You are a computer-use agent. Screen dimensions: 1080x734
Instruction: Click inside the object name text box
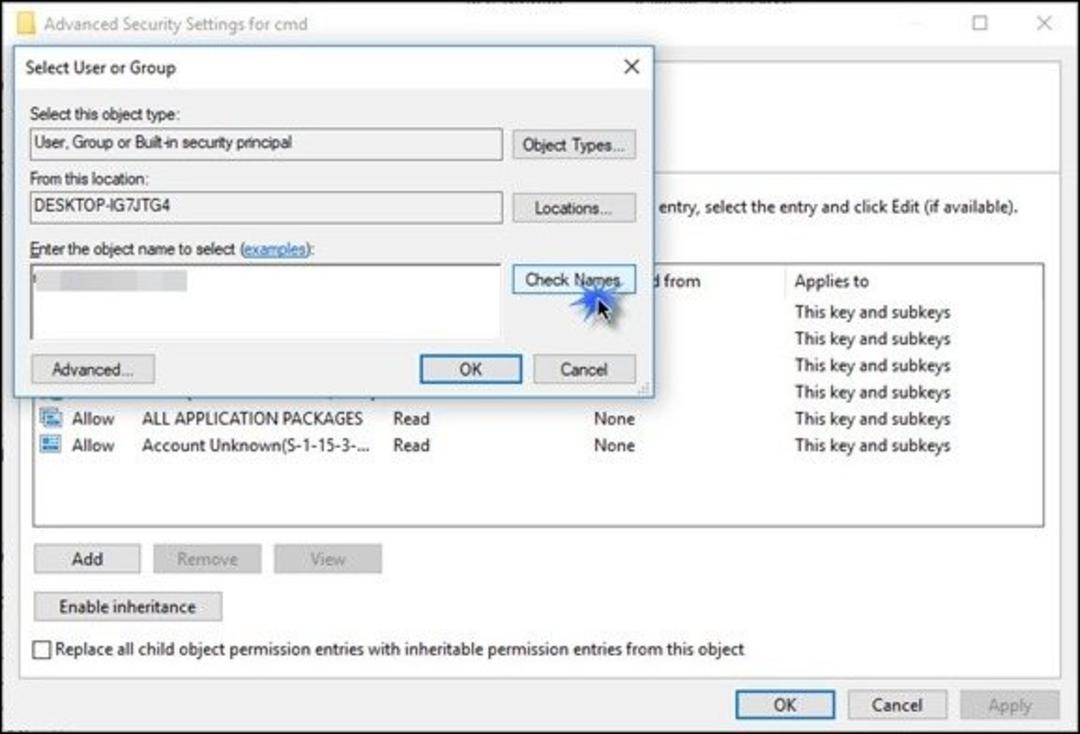265,302
